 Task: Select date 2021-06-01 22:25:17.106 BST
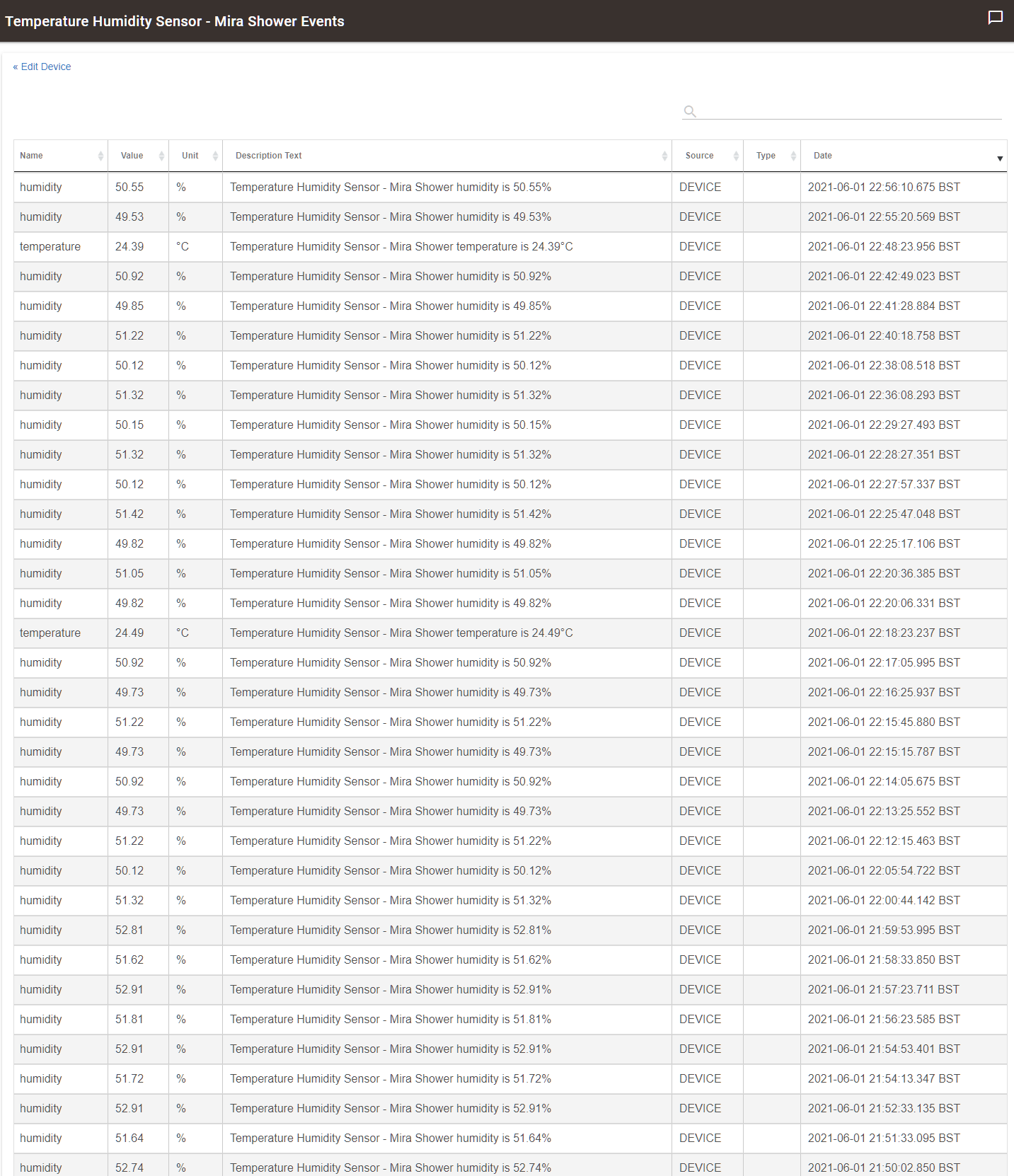tap(884, 544)
